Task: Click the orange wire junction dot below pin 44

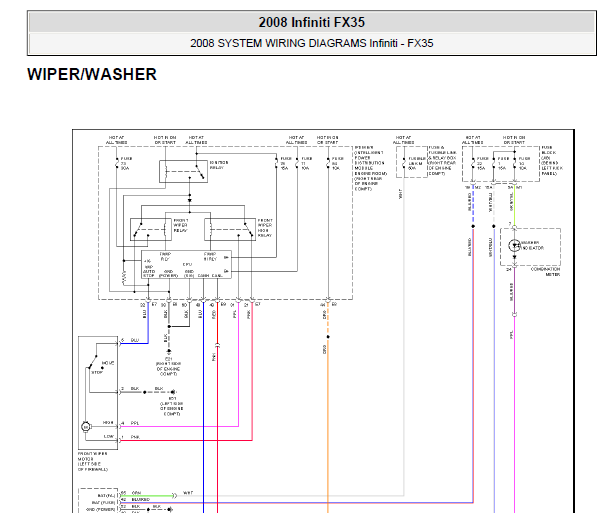Action: coord(328,337)
